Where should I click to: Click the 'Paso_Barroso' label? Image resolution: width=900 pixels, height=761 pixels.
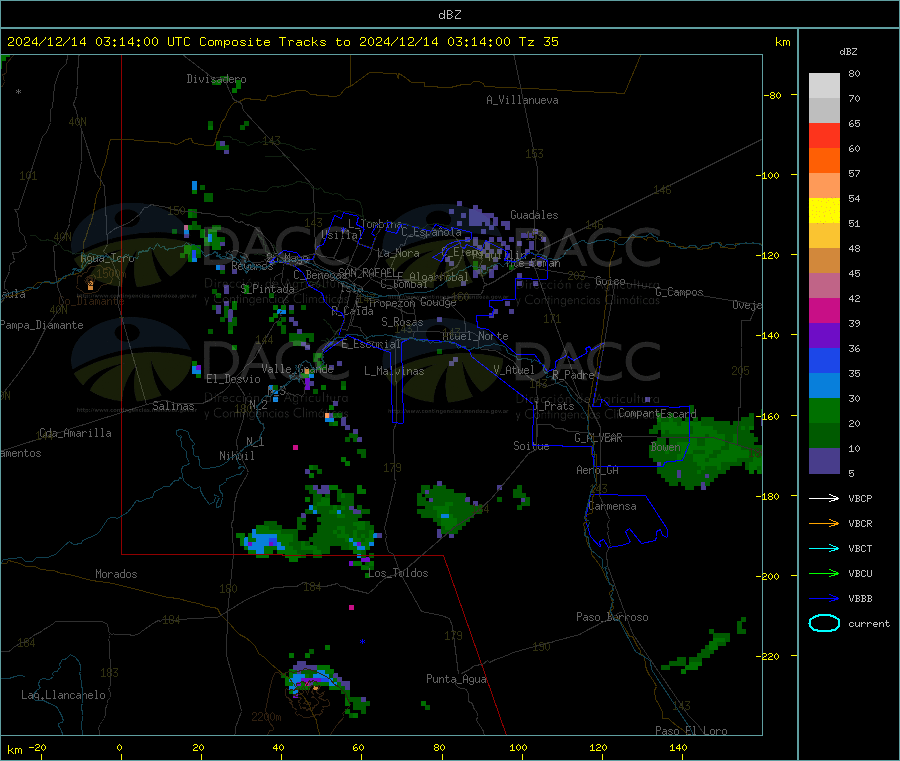[612, 617]
